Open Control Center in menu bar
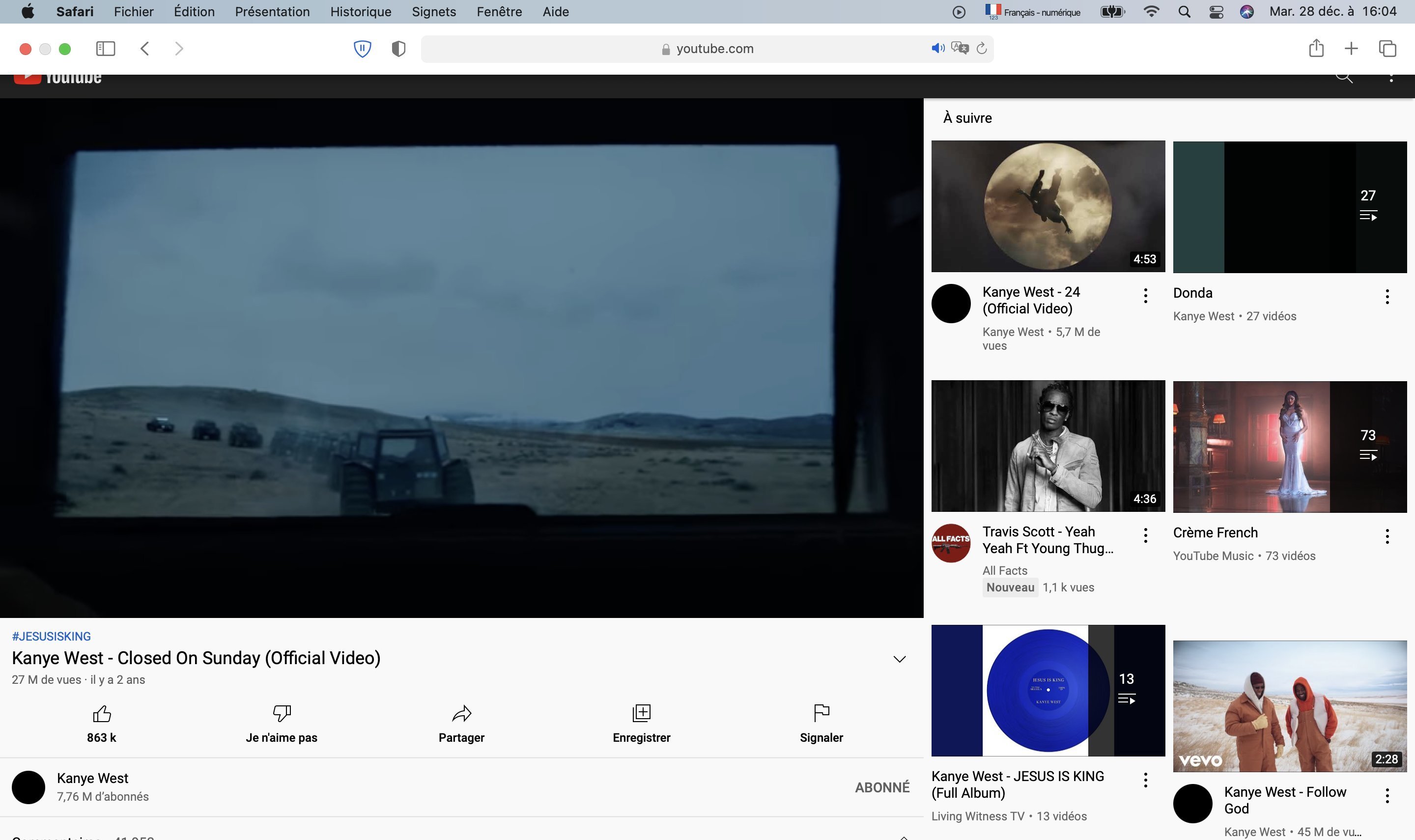 pyautogui.click(x=1217, y=12)
